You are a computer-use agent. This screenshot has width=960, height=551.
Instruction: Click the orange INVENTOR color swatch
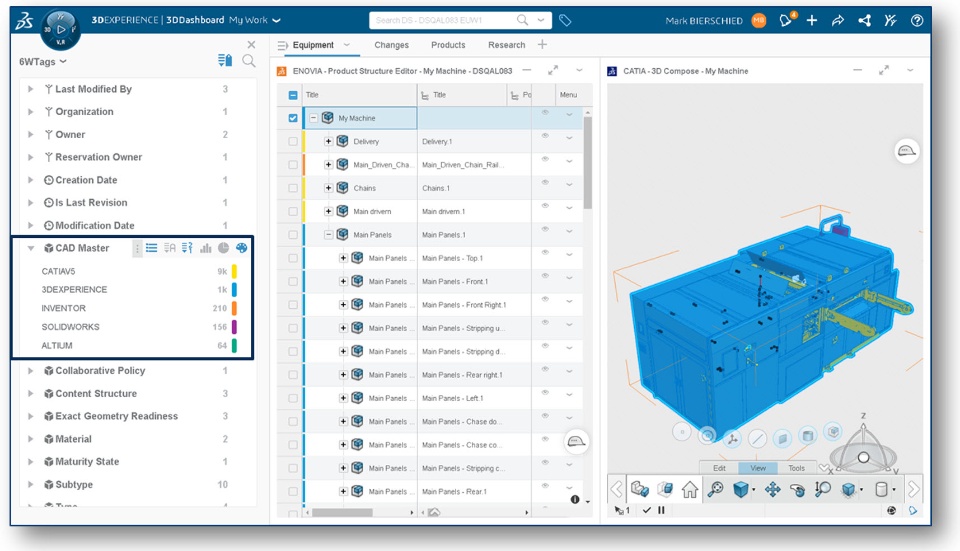click(234, 308)
